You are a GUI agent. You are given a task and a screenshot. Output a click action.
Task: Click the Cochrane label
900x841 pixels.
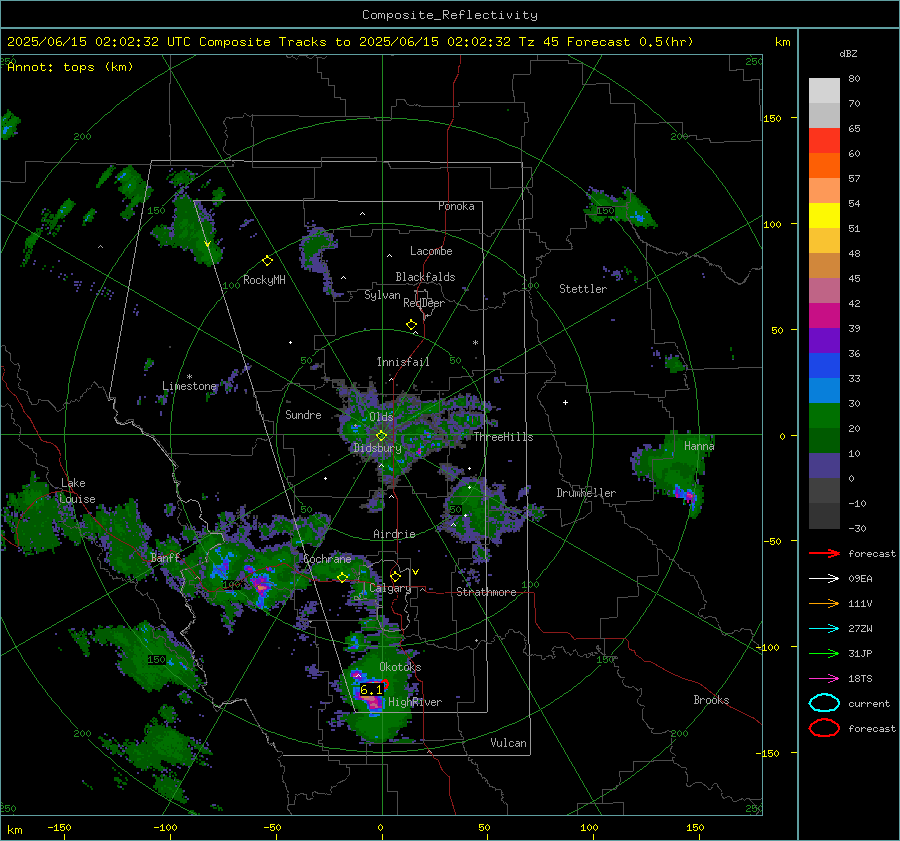coord(327,559)
